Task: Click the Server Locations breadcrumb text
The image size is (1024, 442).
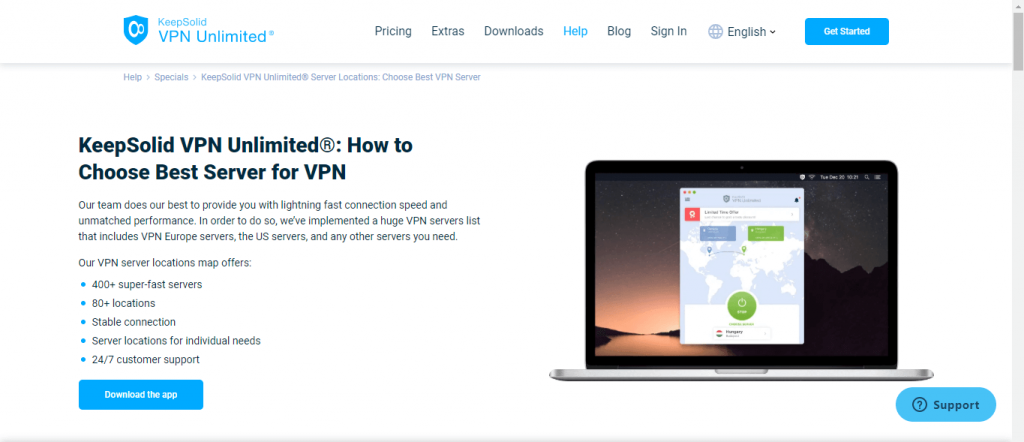Action: pos(341,77)
